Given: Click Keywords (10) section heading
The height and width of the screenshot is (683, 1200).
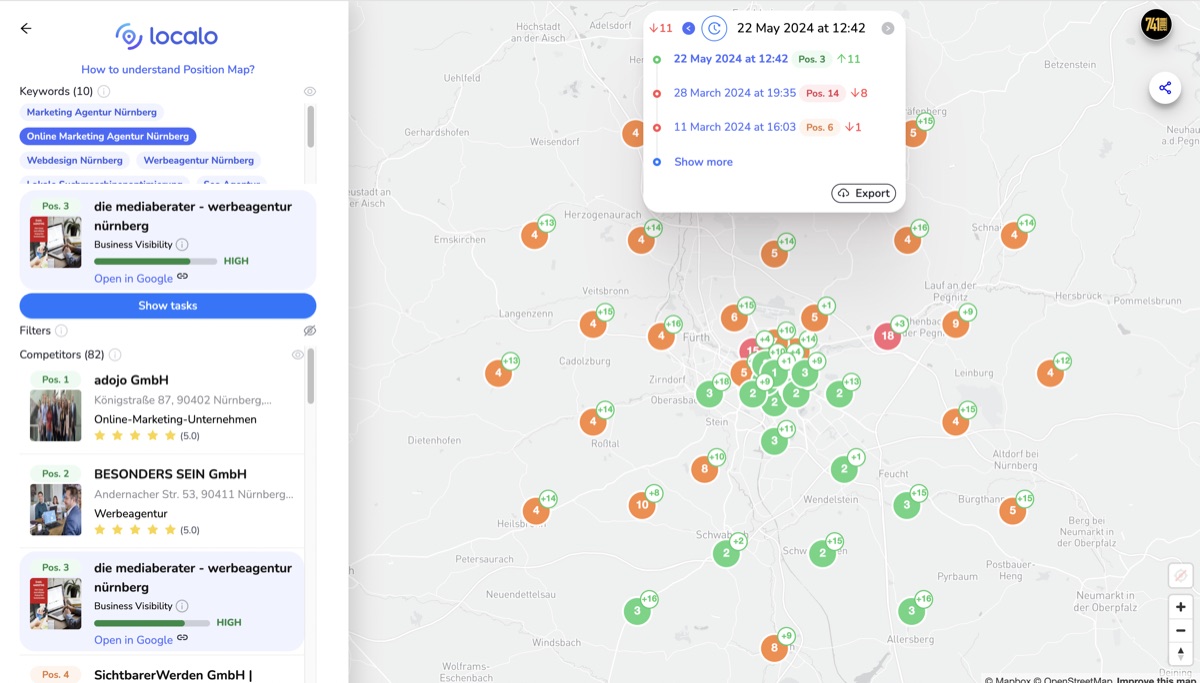Looking at the screenshot, I should [56, 92].
